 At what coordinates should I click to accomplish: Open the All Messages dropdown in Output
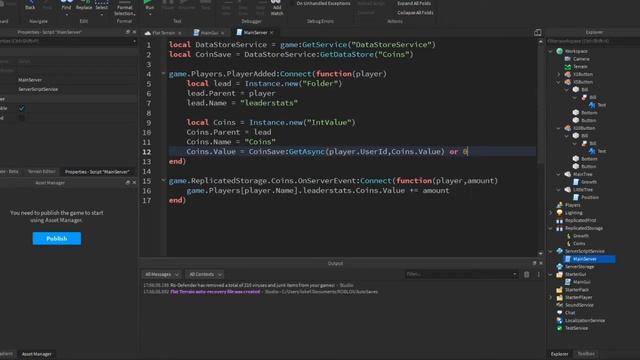pos(161,274)
